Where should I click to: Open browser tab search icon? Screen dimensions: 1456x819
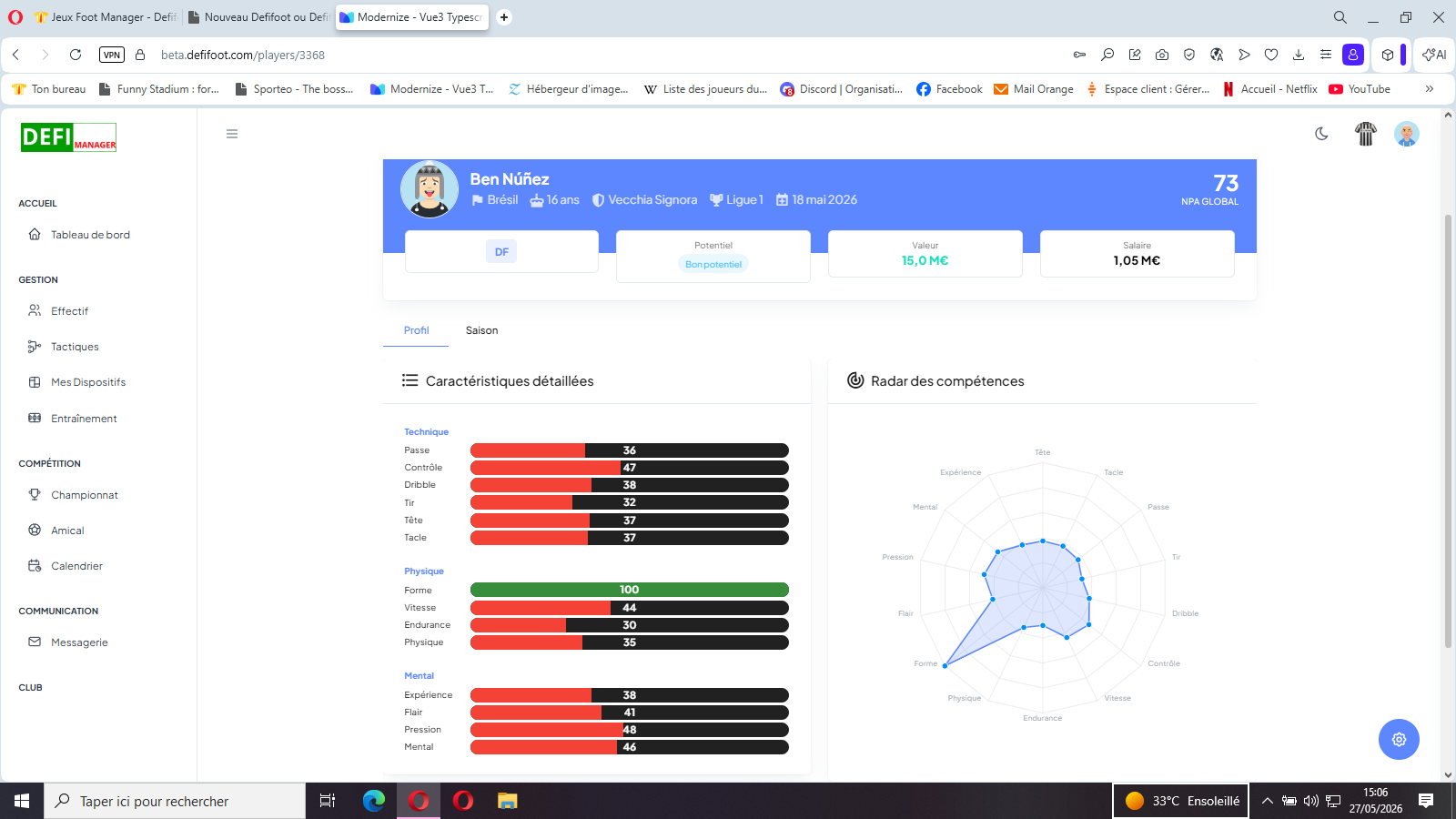pos(1340,17)
